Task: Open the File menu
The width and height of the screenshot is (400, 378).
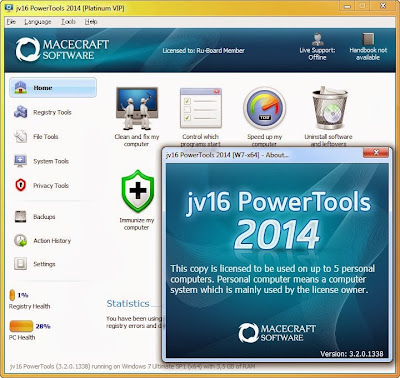Action: [11, 22]
